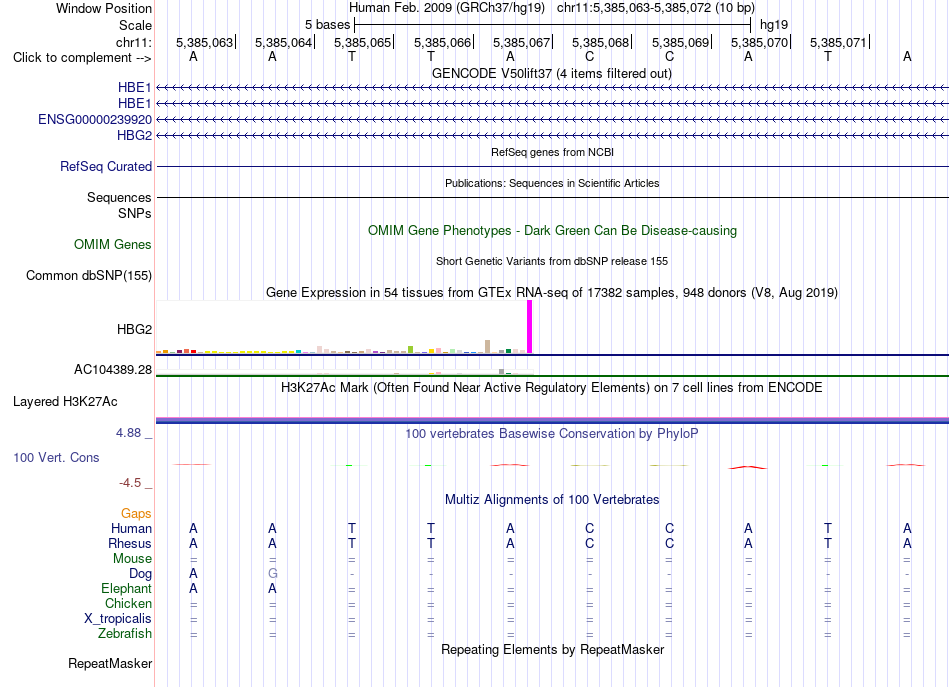Screen dimensions: 950x687
Task: Click the 5,385,071 ruler position
Action: point(839,42)
